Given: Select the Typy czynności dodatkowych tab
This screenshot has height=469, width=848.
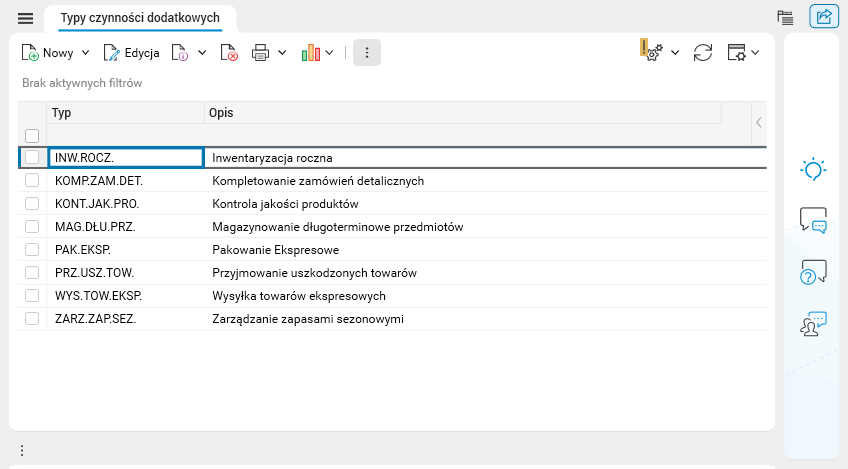Looking at the screenshot, I should tap(140, 18).
